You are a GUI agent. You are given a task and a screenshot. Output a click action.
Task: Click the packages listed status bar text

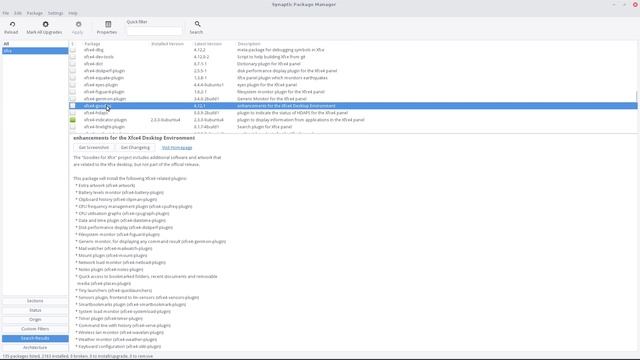point(78,356)
